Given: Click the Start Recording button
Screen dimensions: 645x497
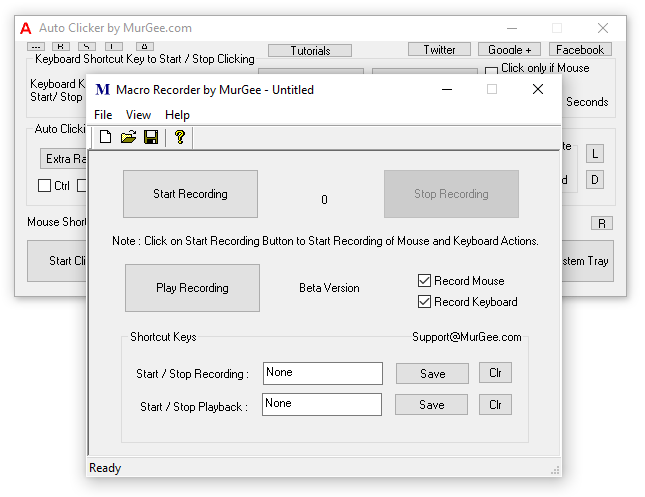Looking at the screenshot, I should (190, 194).
